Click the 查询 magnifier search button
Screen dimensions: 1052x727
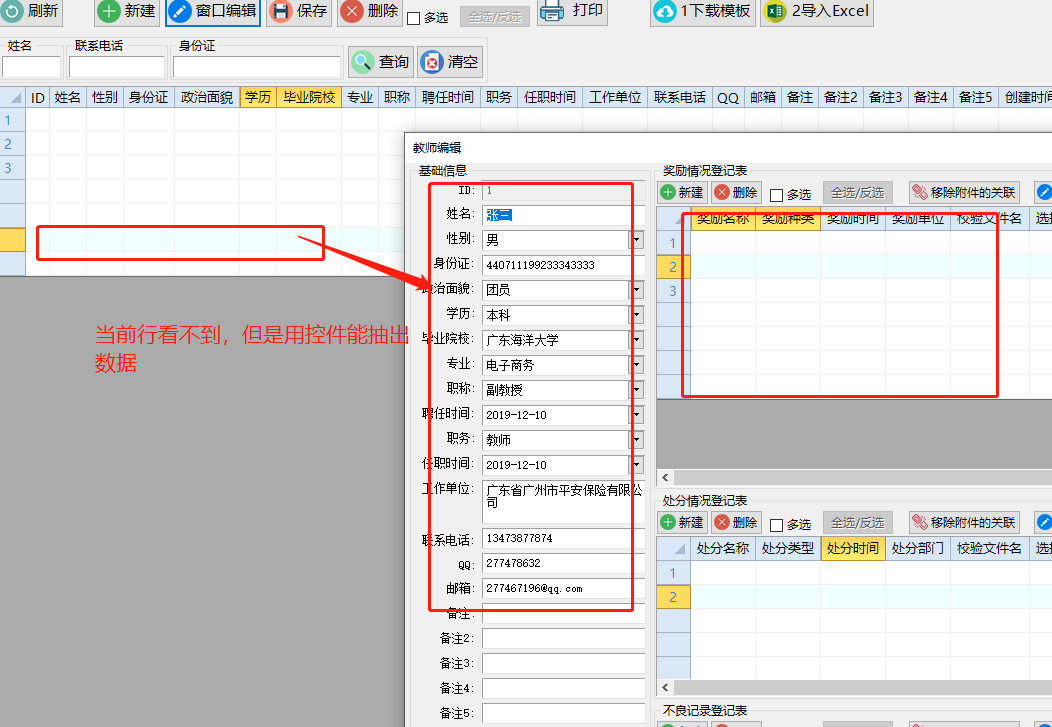(362, 62)
